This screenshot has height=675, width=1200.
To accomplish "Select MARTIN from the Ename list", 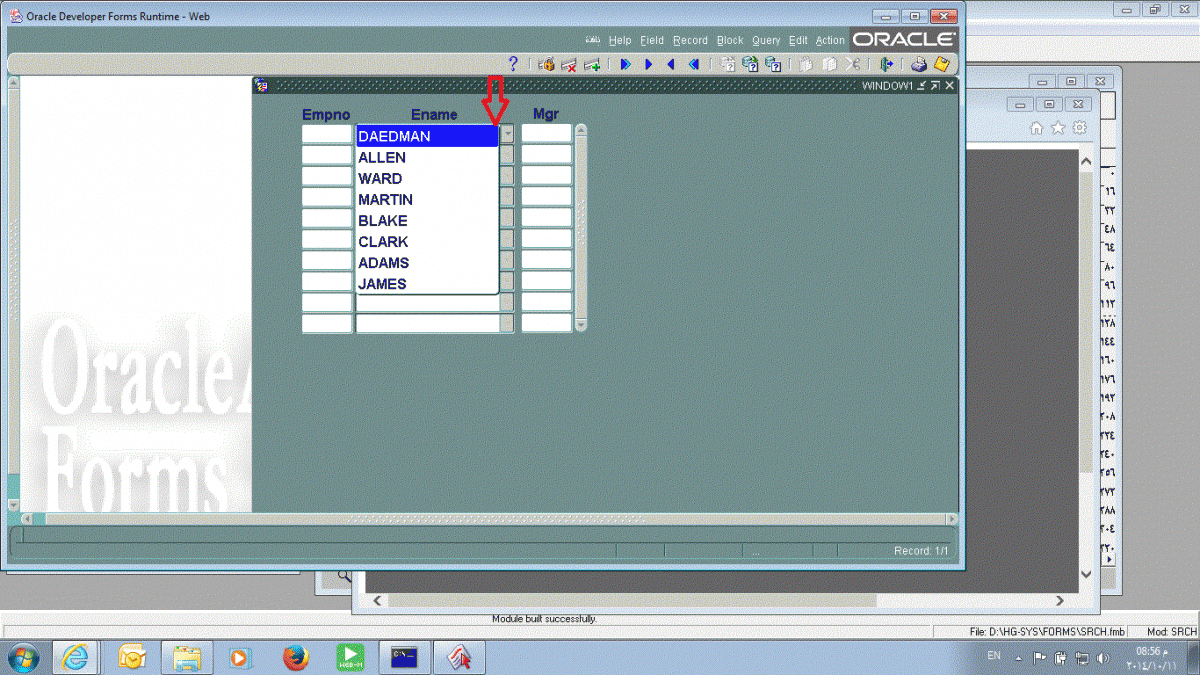I will coord(386,200).
